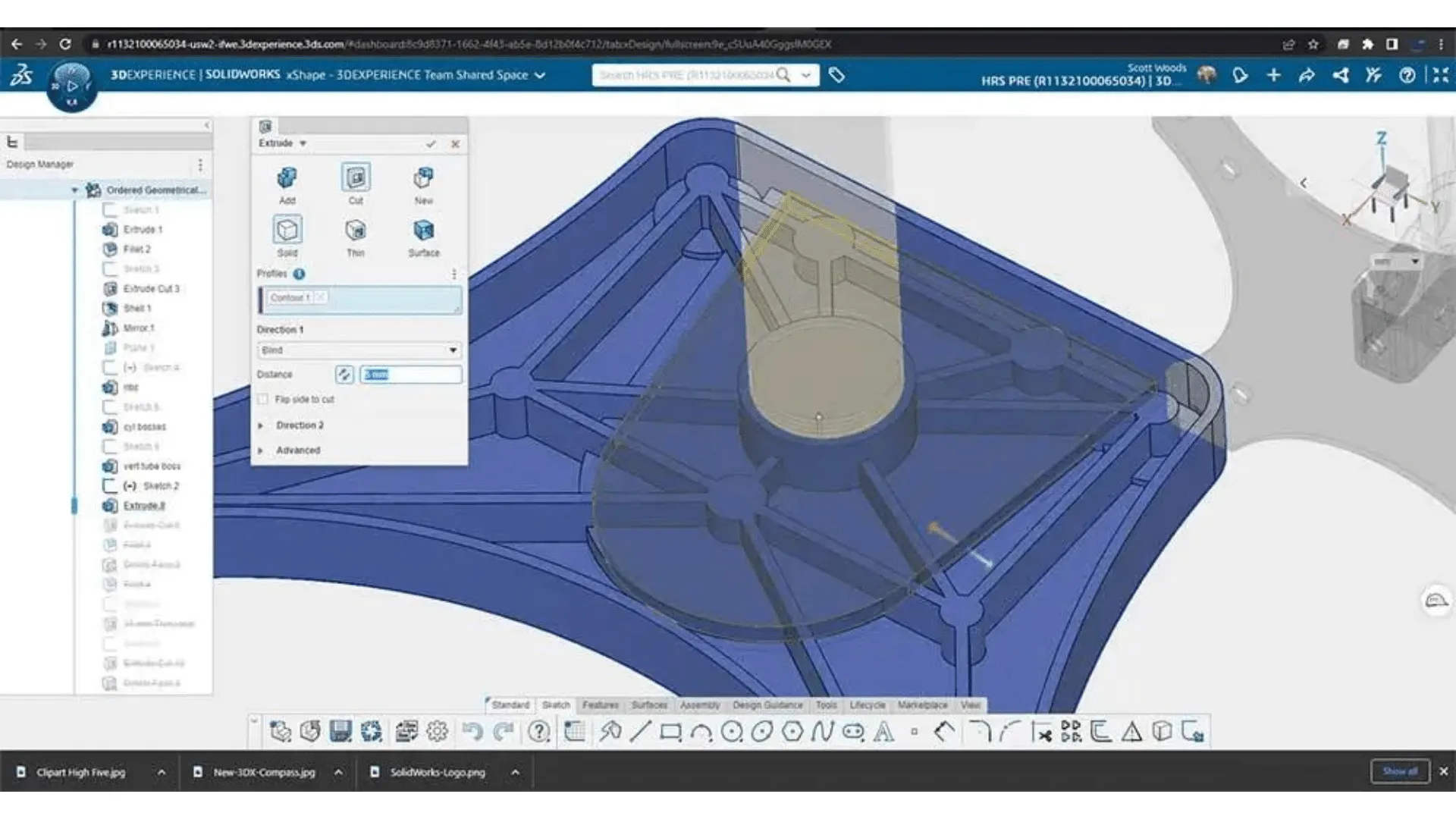This screenshot has width=1456, height=819.
Task: Select the Arc sketch tool
Action: [701, 732]
